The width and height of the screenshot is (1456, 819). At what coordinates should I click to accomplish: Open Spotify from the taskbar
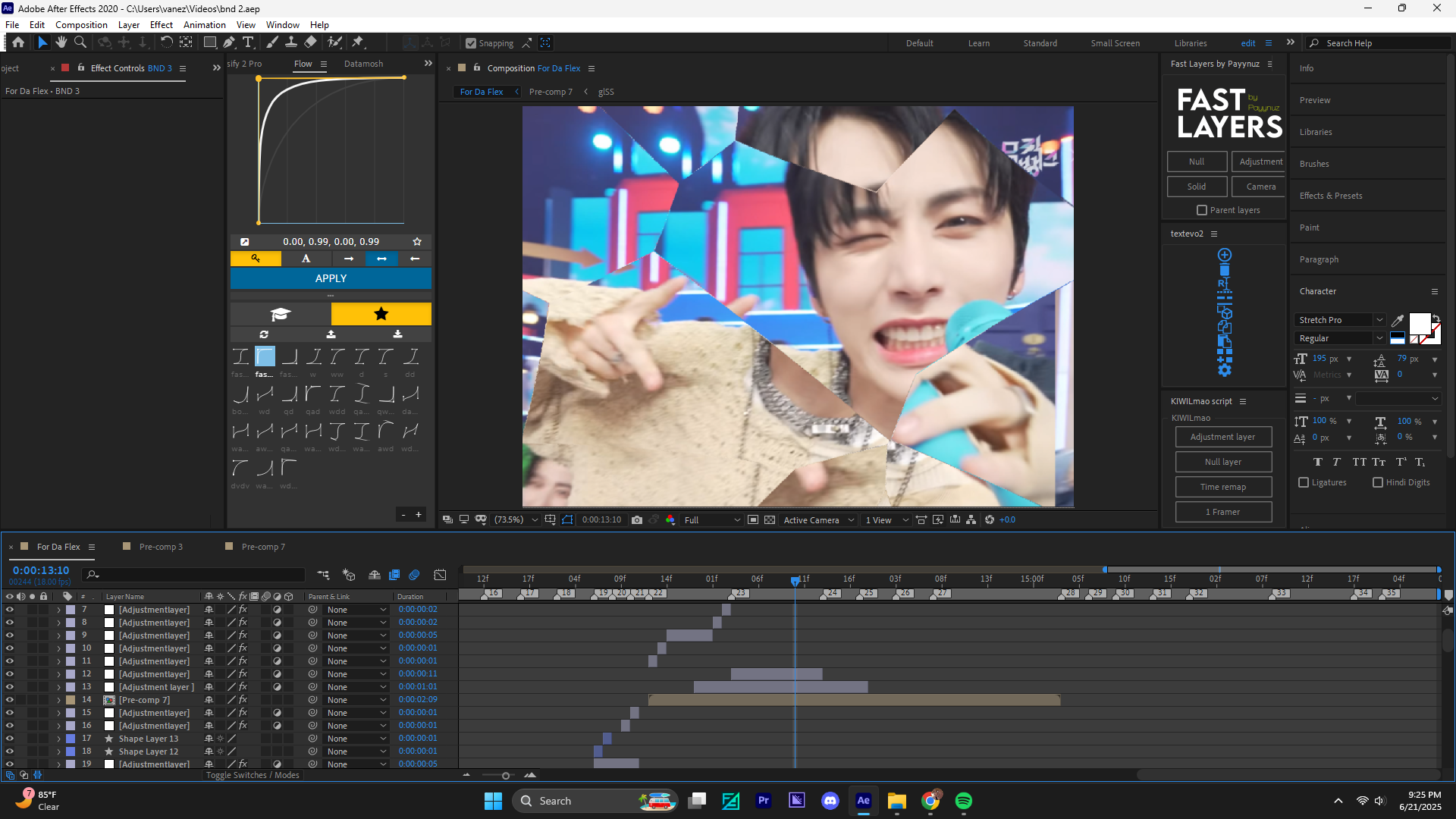[x=964, y=801]
